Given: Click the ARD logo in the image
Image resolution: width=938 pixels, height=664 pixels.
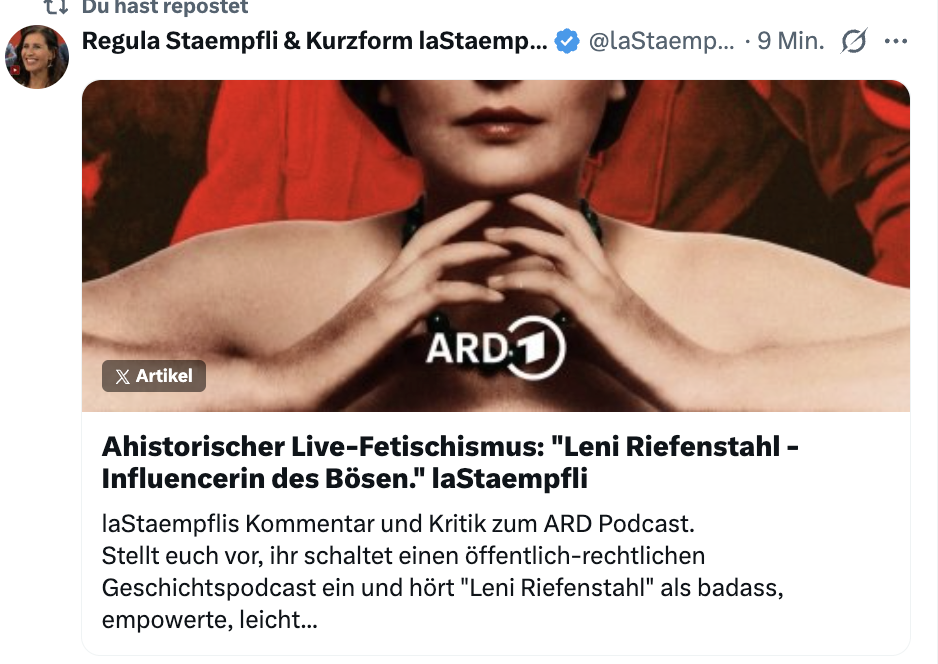Looking at the screenshot, I should click(495, 348).
